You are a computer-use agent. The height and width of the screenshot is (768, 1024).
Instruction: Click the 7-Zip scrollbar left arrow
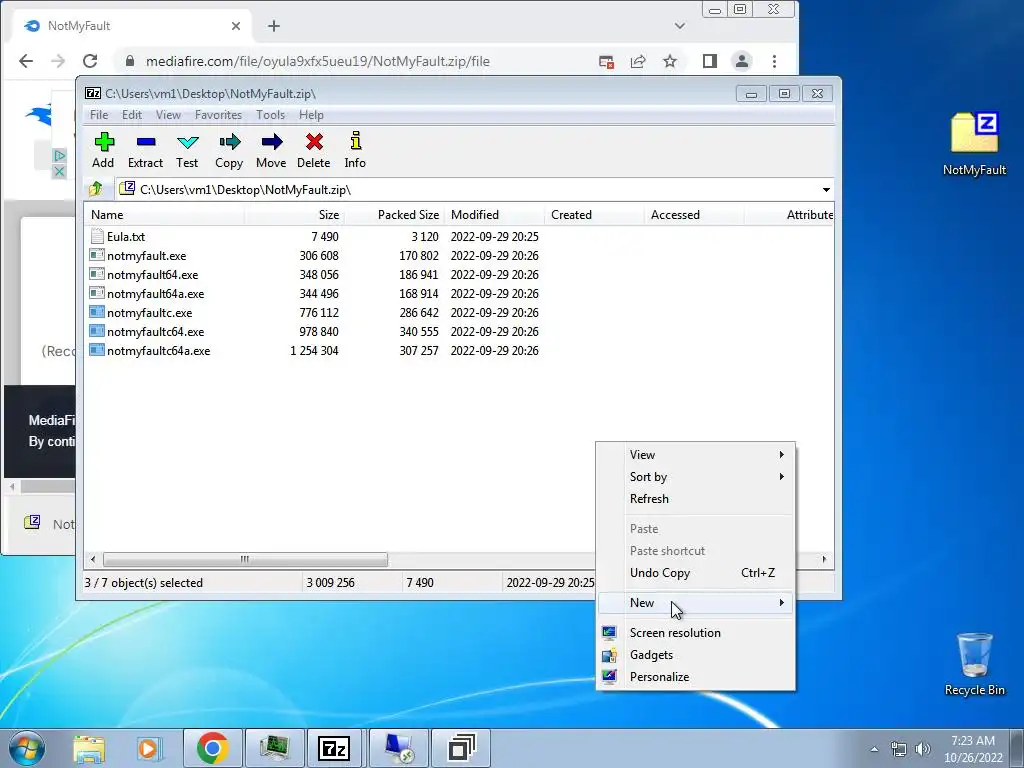(x=93, y=560)
